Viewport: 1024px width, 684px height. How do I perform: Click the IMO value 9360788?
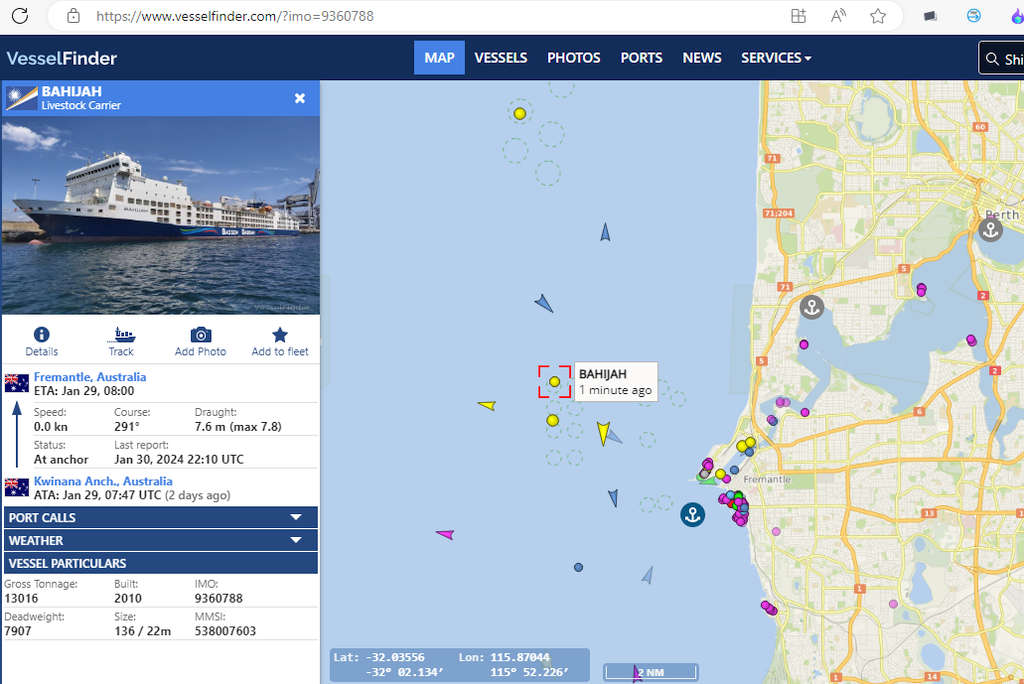tap(218, 598)
